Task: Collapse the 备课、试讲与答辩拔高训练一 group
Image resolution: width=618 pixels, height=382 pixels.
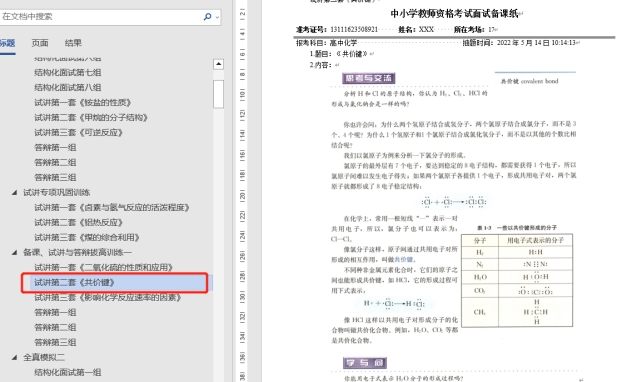Action: pos(14,252)
